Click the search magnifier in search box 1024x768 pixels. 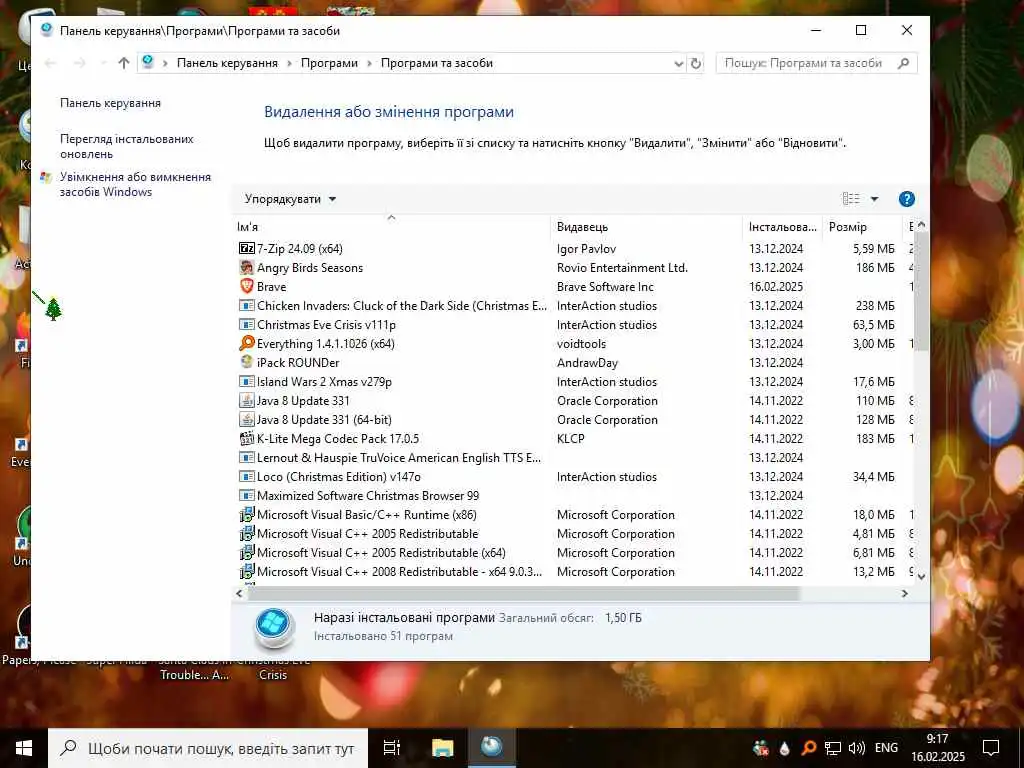(x=904, y=63)
